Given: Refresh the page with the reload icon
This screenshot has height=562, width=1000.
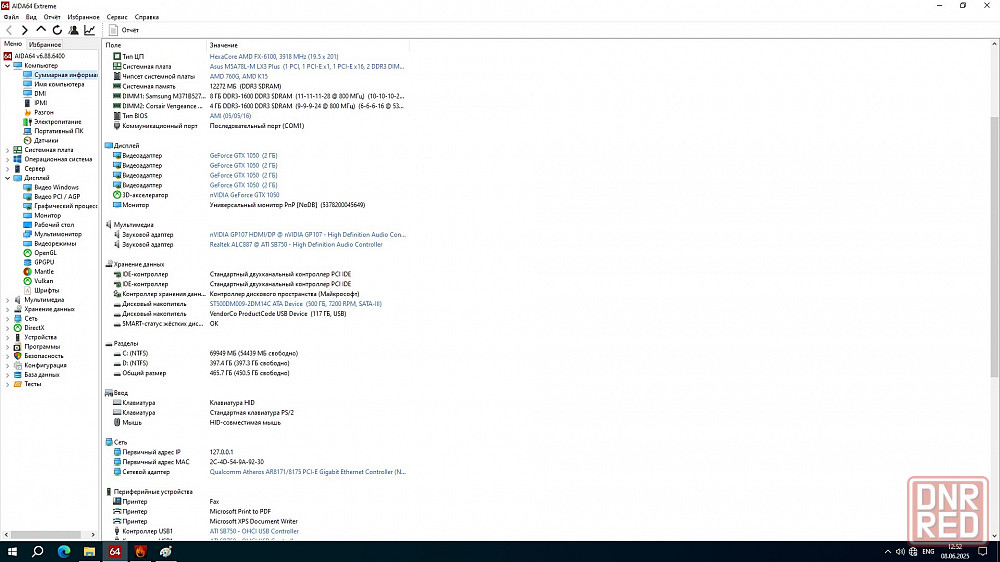Looking at the screenshot, I should click(x=57, y=30).
